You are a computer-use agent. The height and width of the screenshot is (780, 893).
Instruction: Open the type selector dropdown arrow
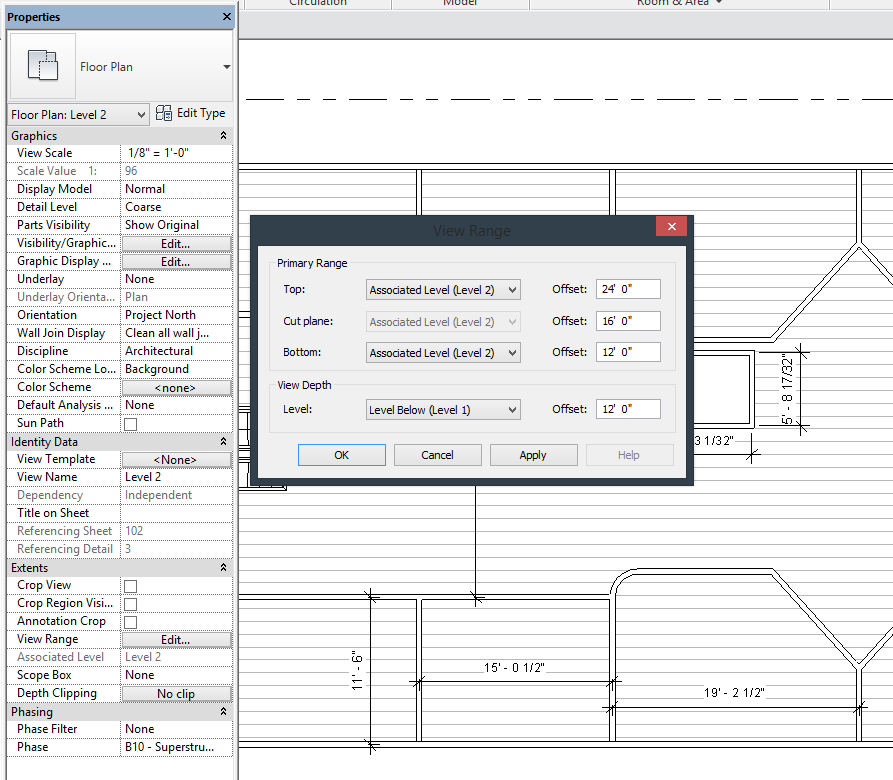pyautogui.click(x=226, y=67)
